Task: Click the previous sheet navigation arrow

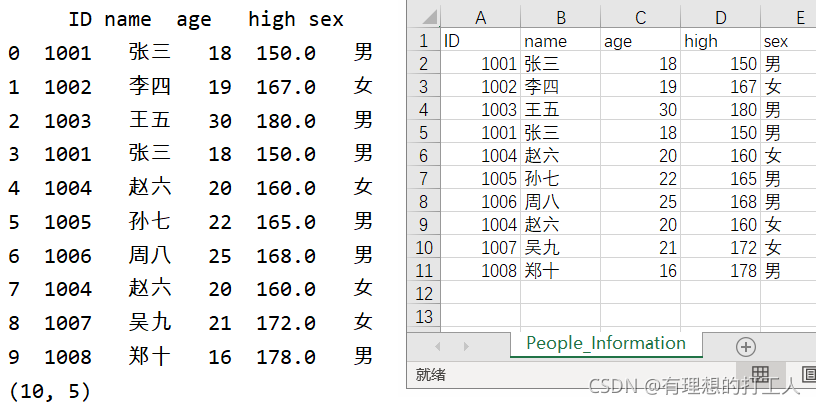Action: pos(438,346)
